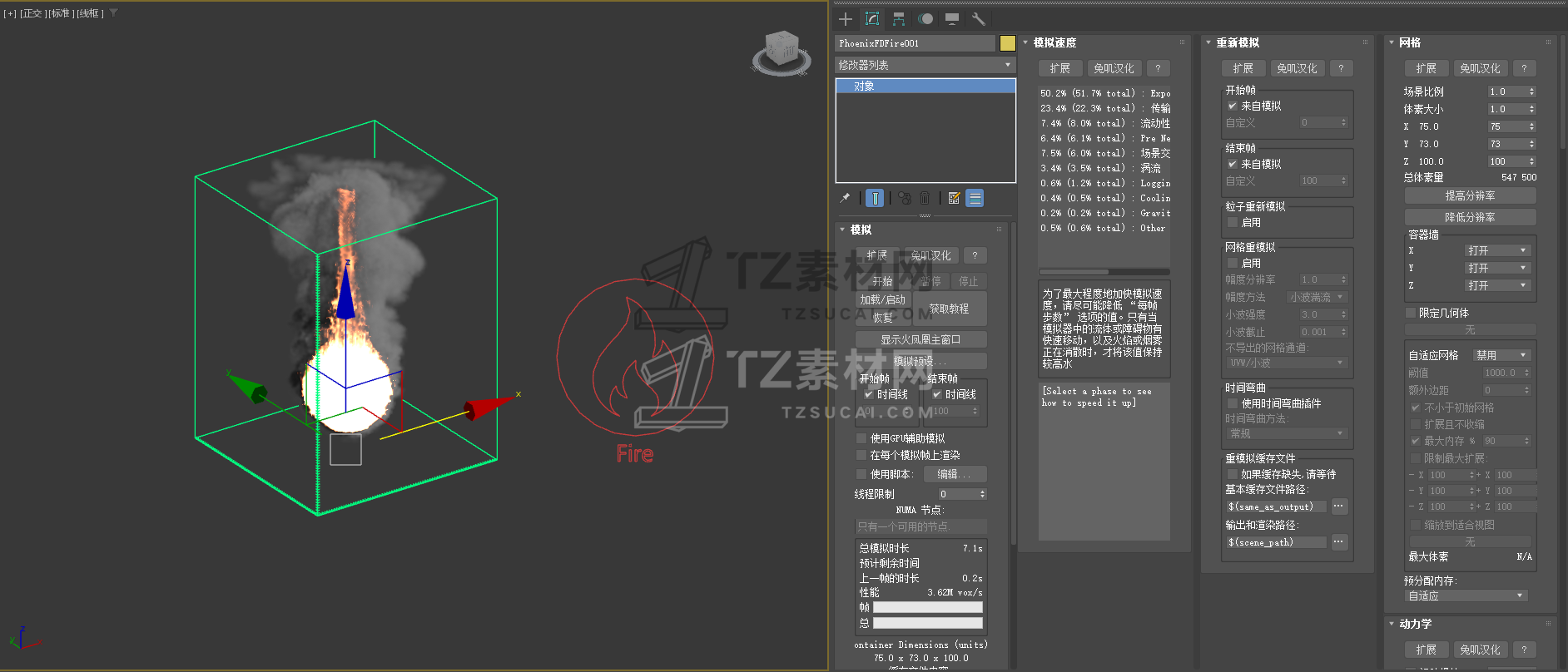
Task: Toggle 时间线 checkbox under 结束帧
Action: coord(937,395)
